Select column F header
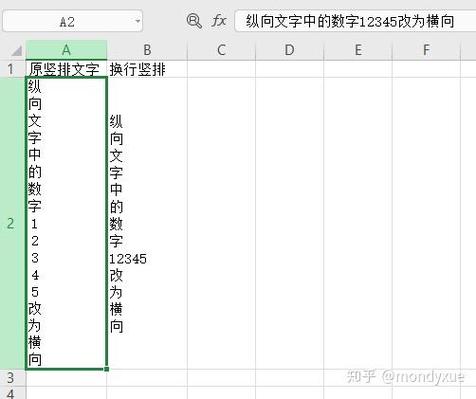This screenshot has height=399, width=476. click(x=426, y=50)
